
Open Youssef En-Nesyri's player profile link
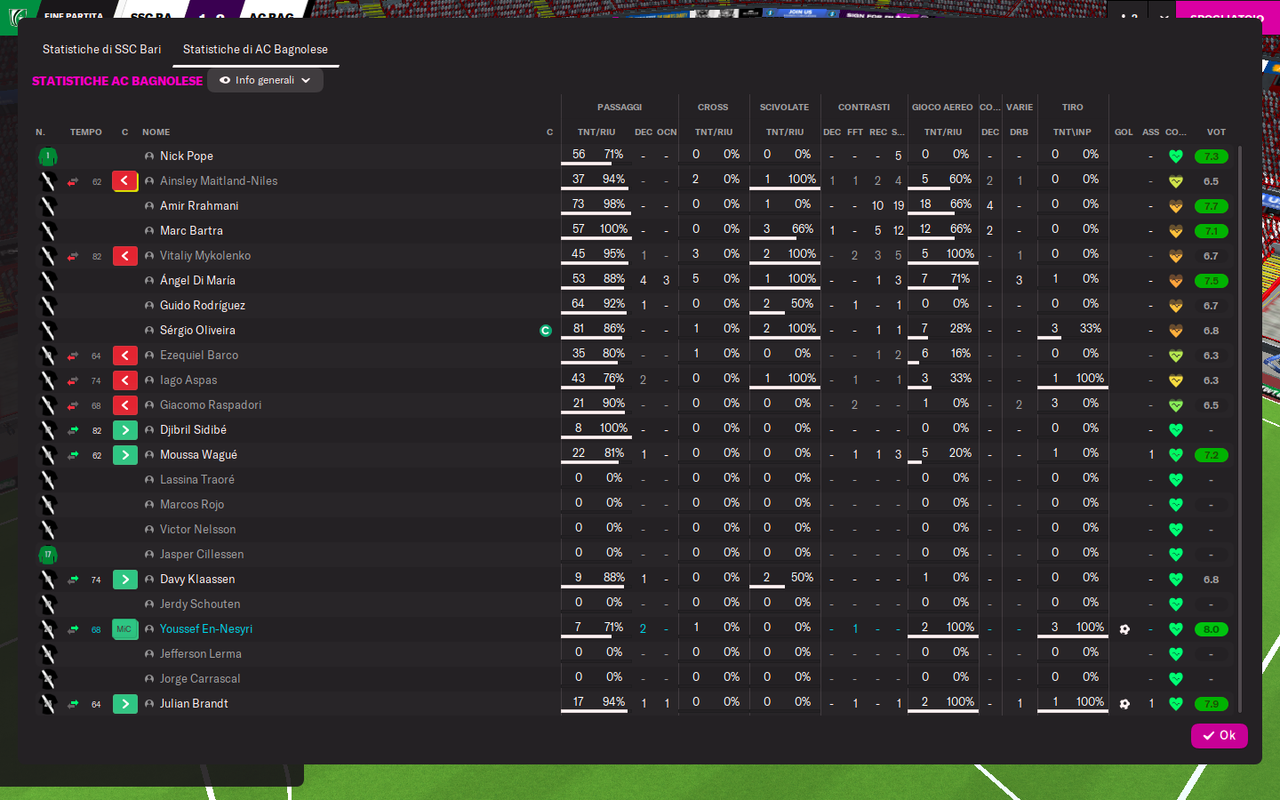(x=206, y=629)
